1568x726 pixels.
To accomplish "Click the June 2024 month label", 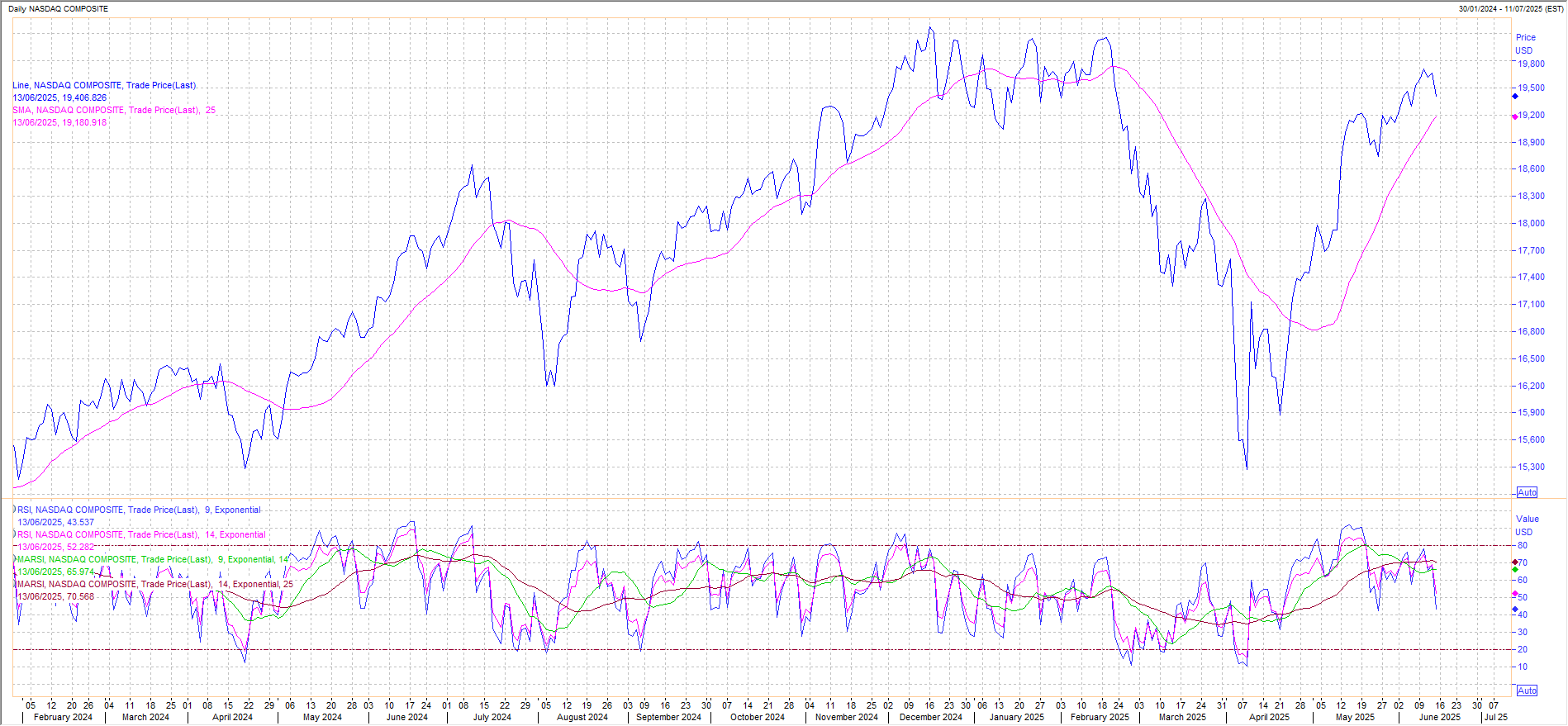I will pyautogui.click(x=407, y=717).
